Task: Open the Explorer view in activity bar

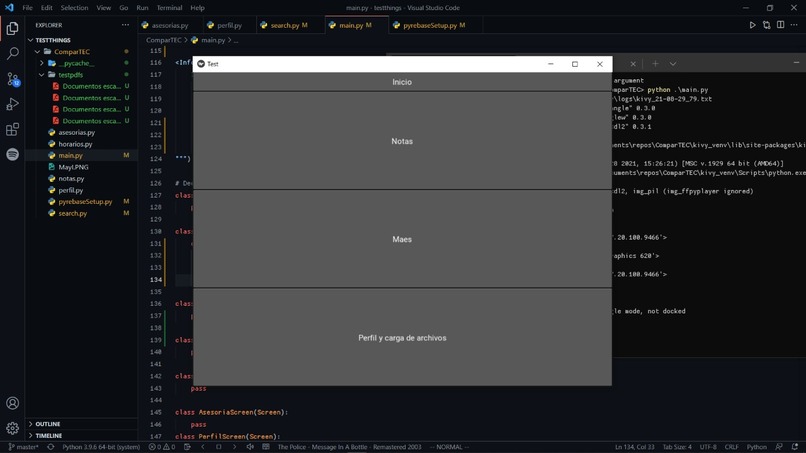Action: coord(12,28)
